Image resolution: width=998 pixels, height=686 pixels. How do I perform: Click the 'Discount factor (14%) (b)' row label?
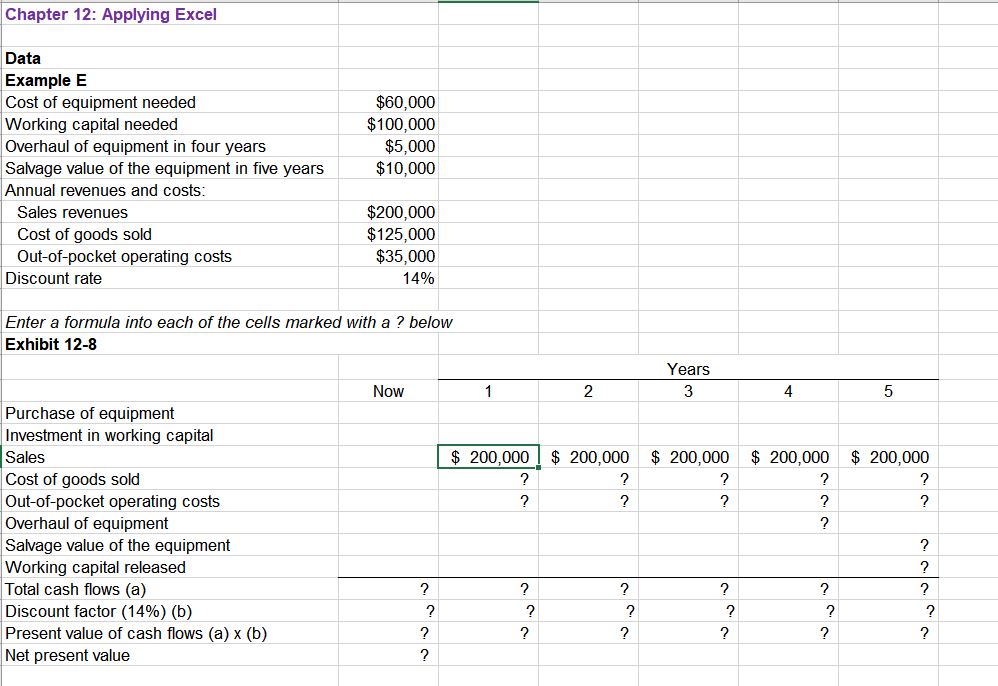(x=99, y=612)
